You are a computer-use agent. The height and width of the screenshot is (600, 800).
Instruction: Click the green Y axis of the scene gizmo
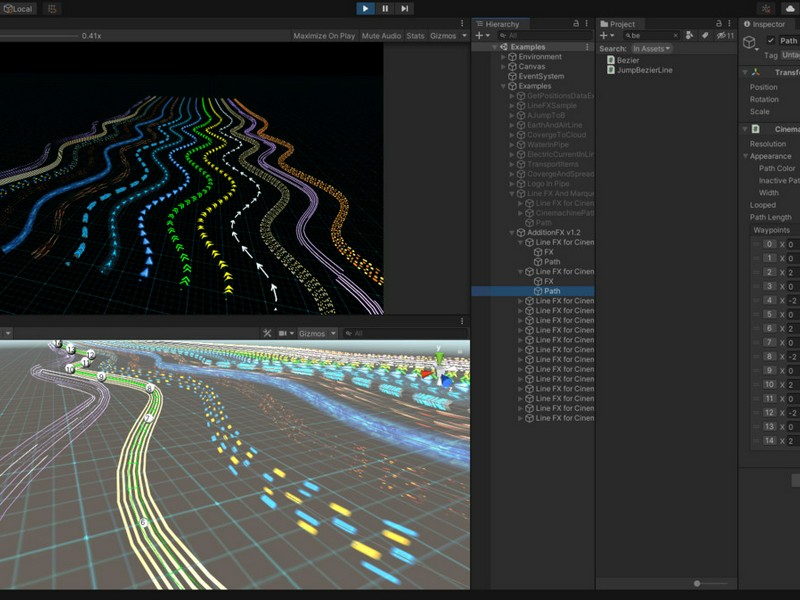point(438,356)
